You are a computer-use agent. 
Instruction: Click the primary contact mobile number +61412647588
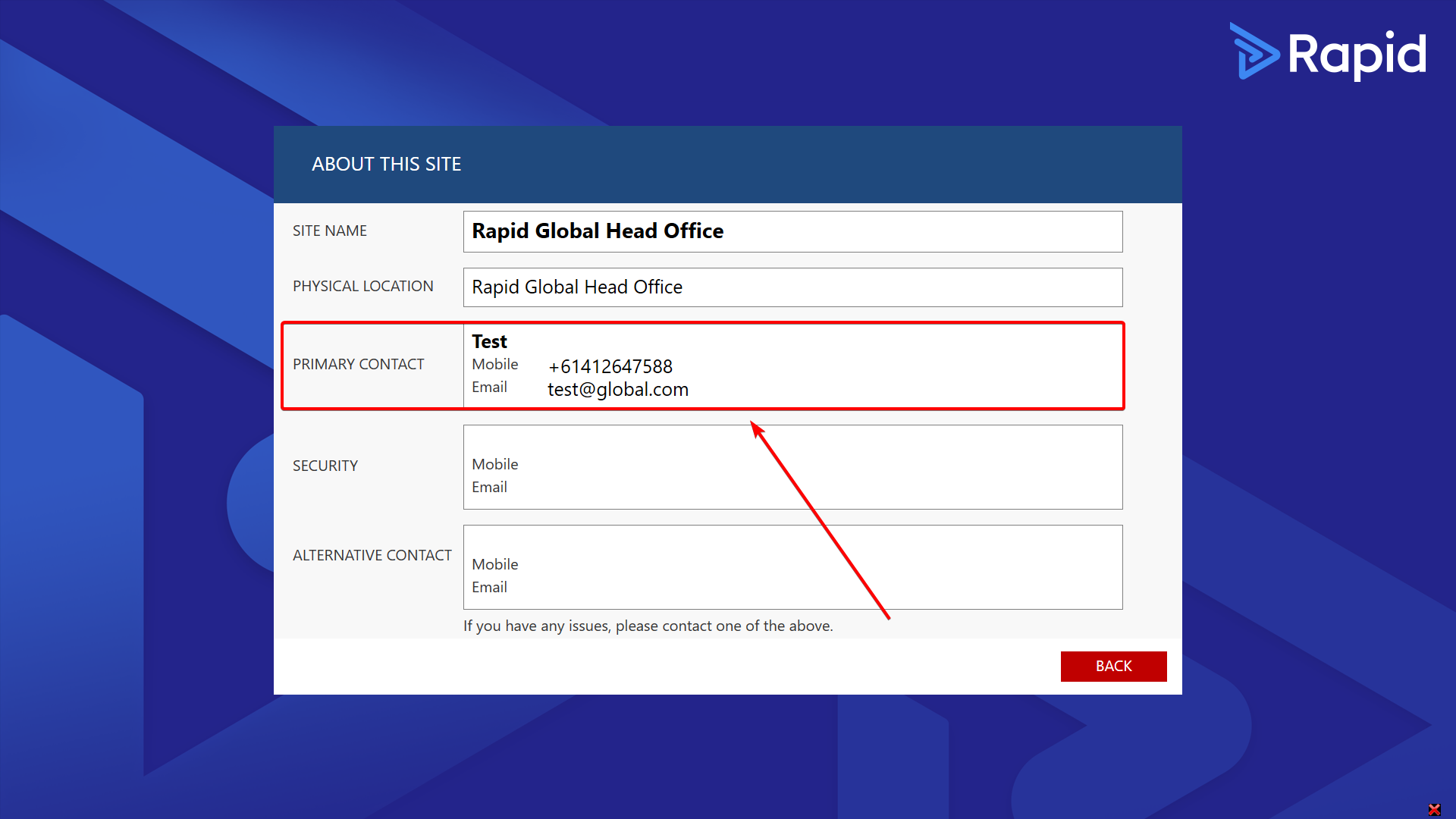pos(610,366)
